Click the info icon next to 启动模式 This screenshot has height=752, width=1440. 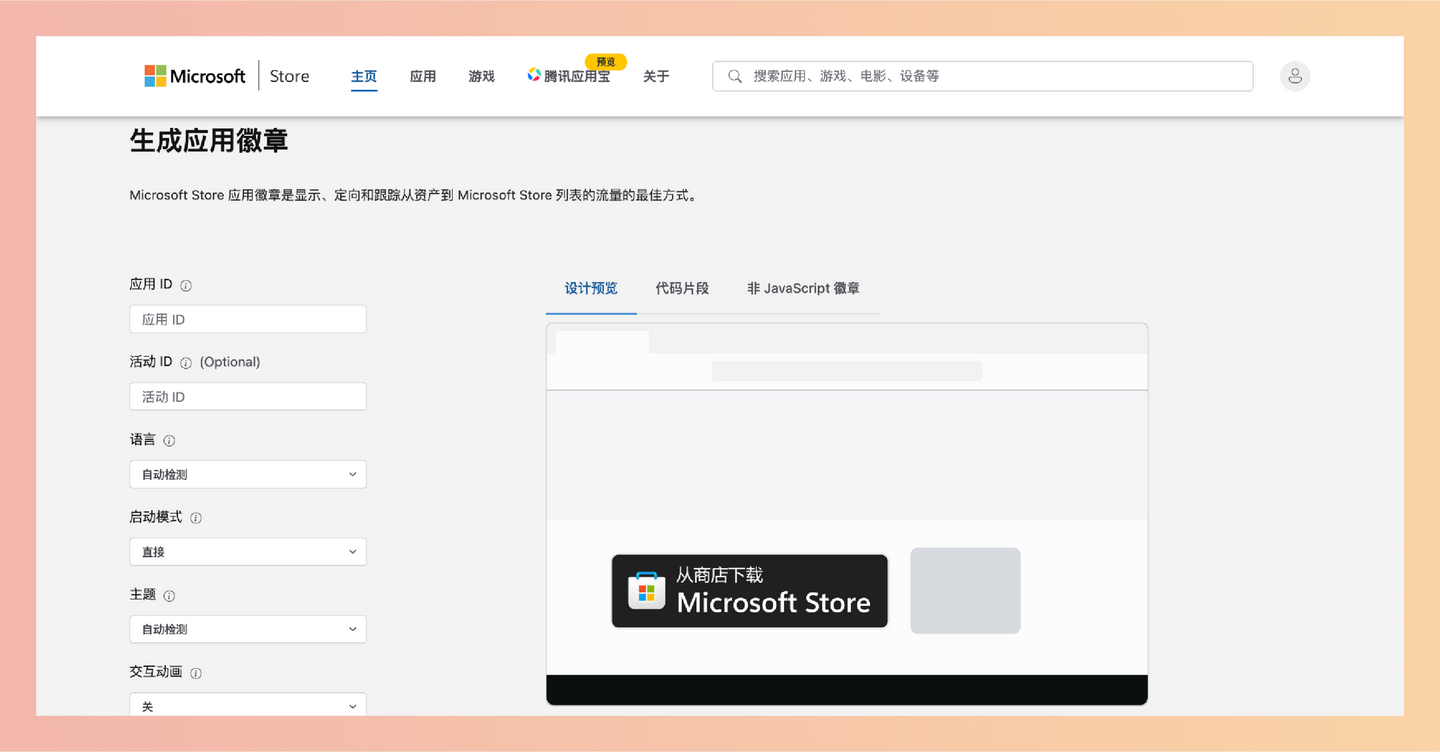coord(195,517)
